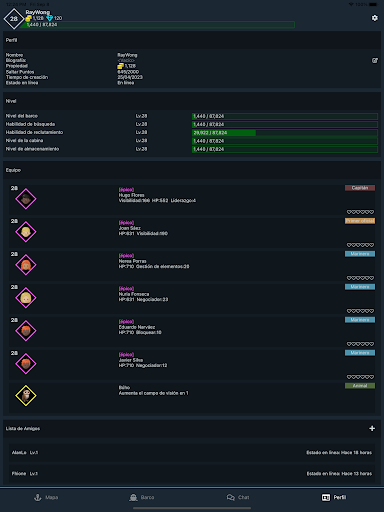384x512 pixels.
Task: Tap Eduardo Narváez name text
Action: [137, 327]
